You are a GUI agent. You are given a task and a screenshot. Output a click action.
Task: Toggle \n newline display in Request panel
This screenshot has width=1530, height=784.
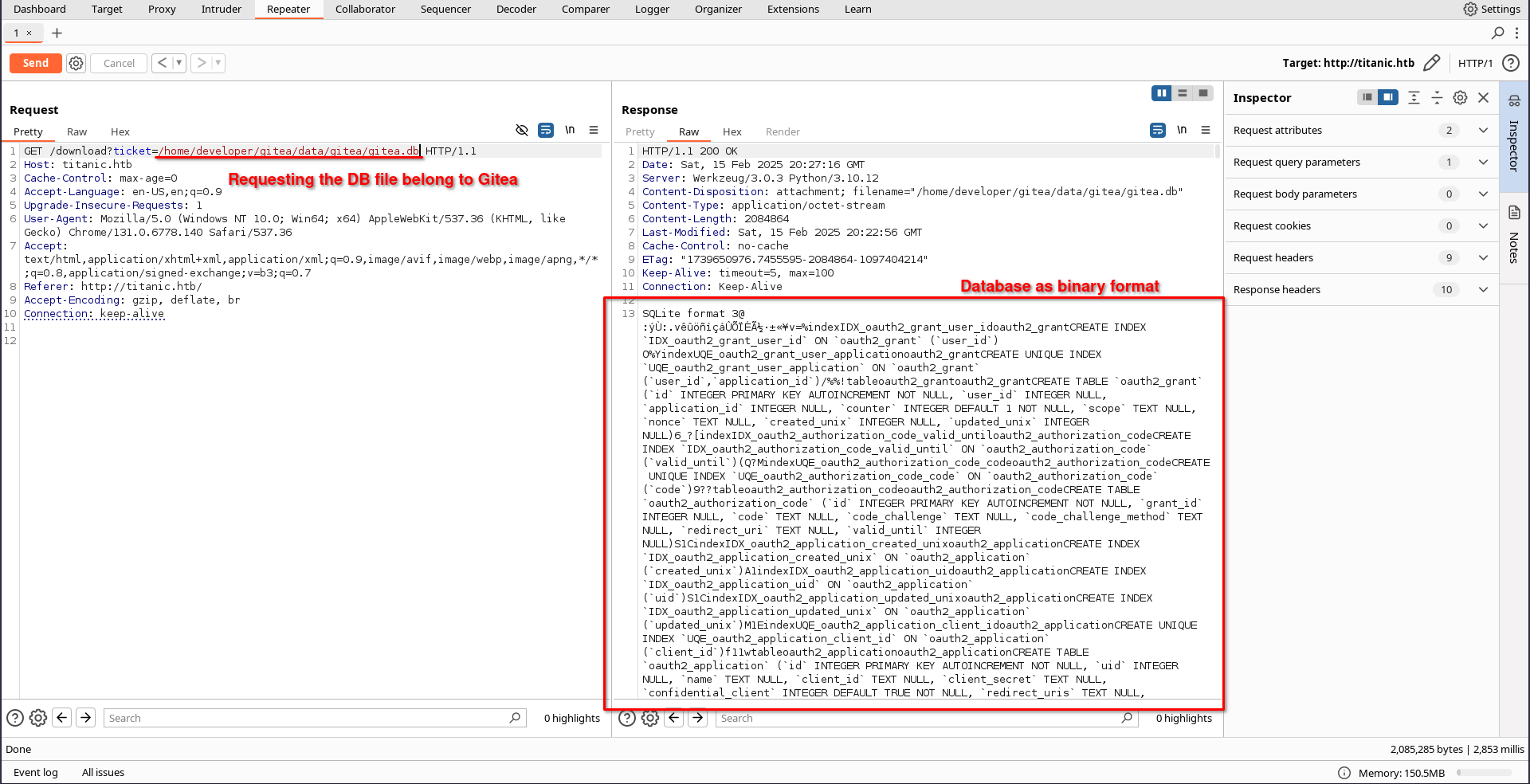coord(570,130)
